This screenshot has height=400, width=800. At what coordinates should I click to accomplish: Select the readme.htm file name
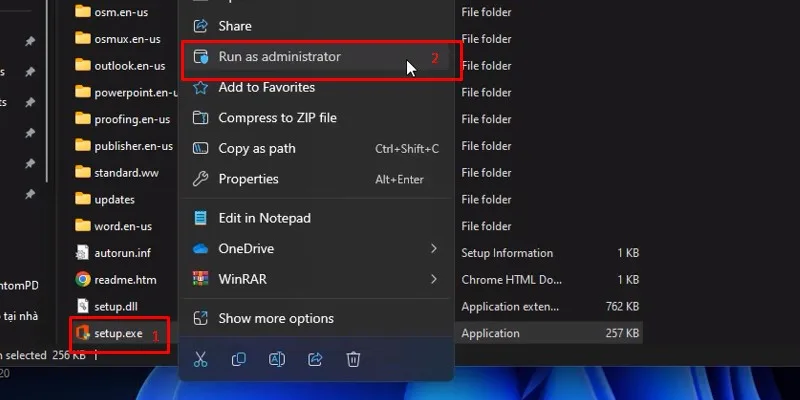[x=126, y=280]
